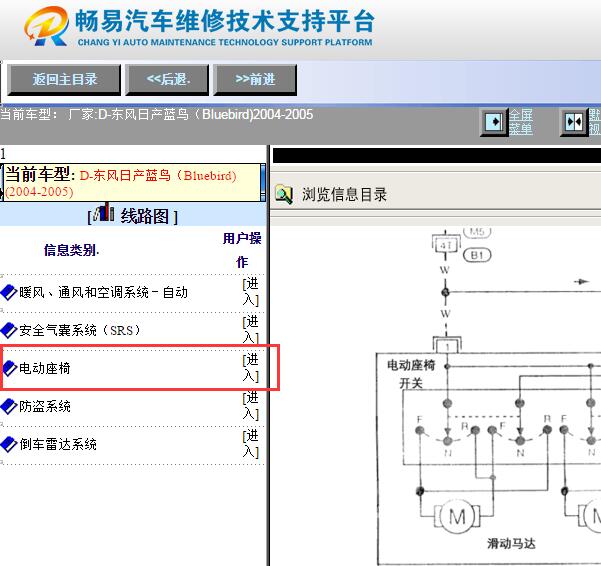Viewport: 601px width, 566px height.
Task: Select 安全气囊系统（SRS） entry
Action: pos(79,330)
